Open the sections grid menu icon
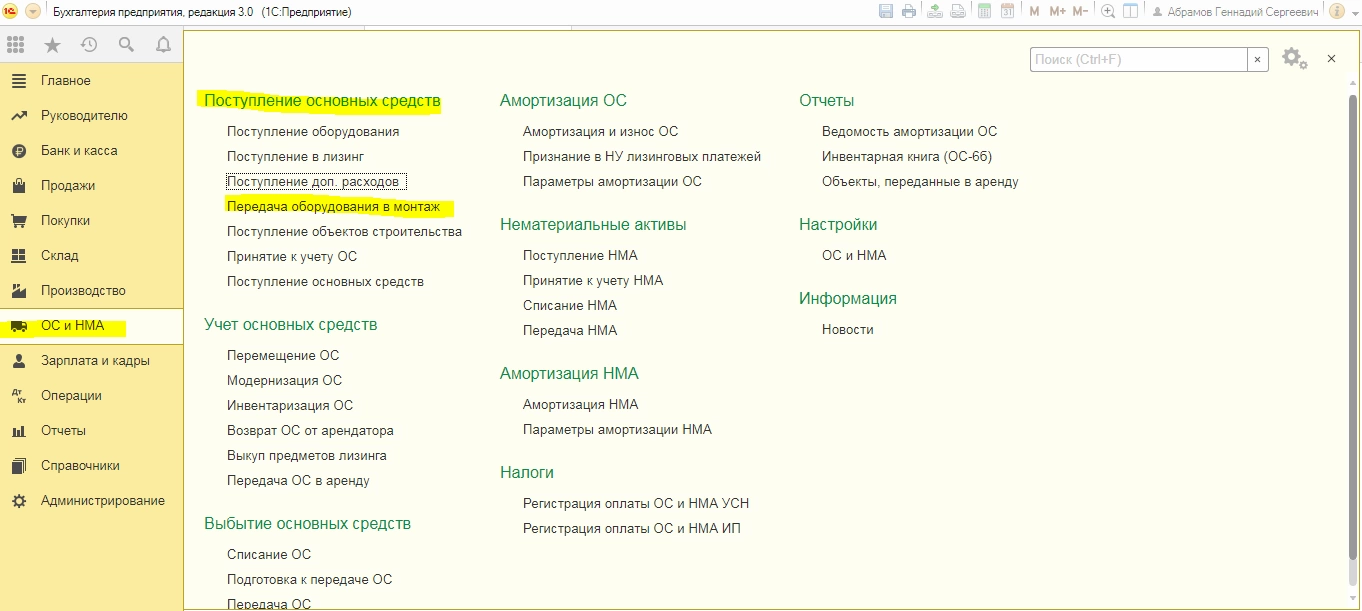This screenshot has height=611, width=1362. [15, 44]
